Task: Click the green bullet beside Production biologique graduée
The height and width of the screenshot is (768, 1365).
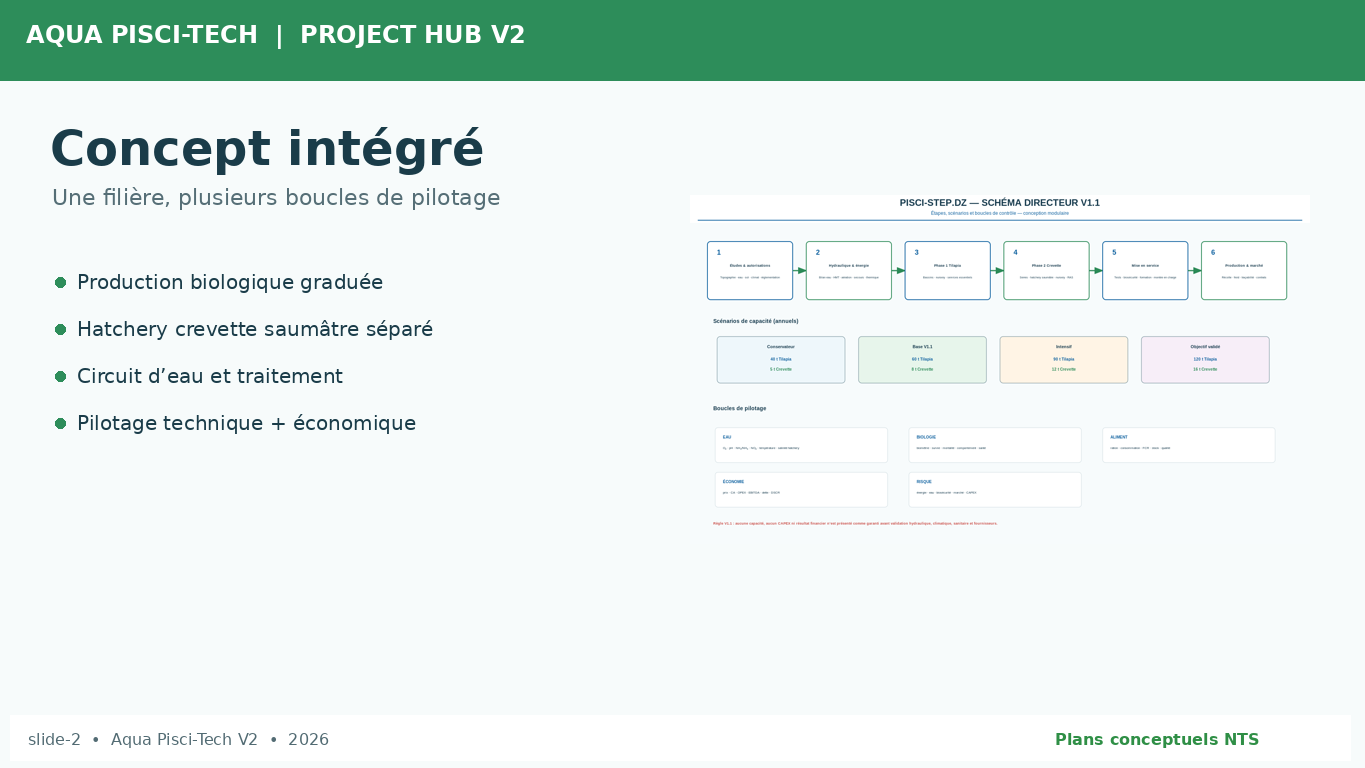Action: point(60,283)
